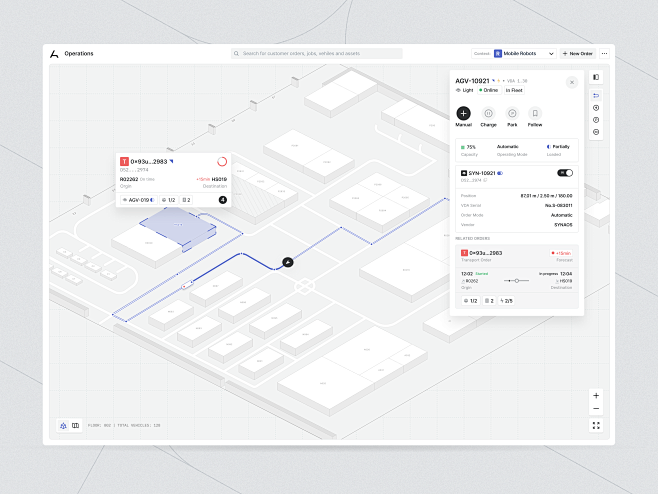
Task: Zoom in on the map
Action: (596, 395)
